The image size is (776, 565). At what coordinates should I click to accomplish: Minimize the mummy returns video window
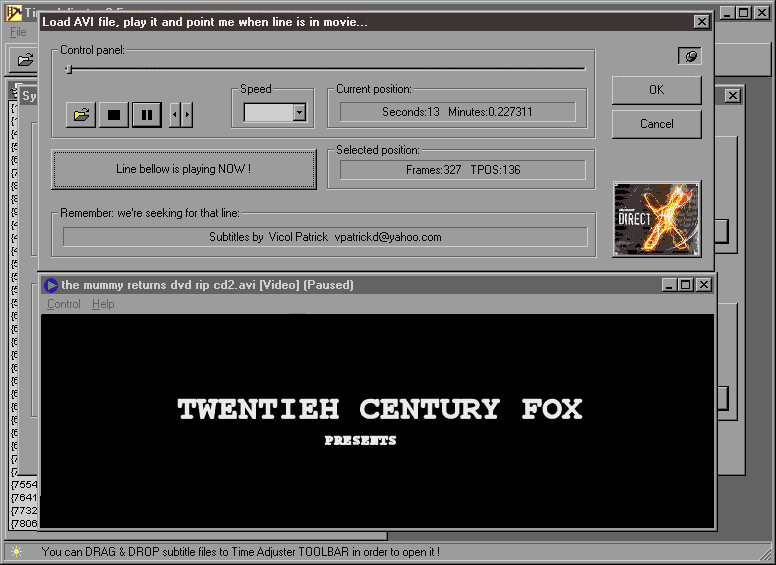point(669,285)
